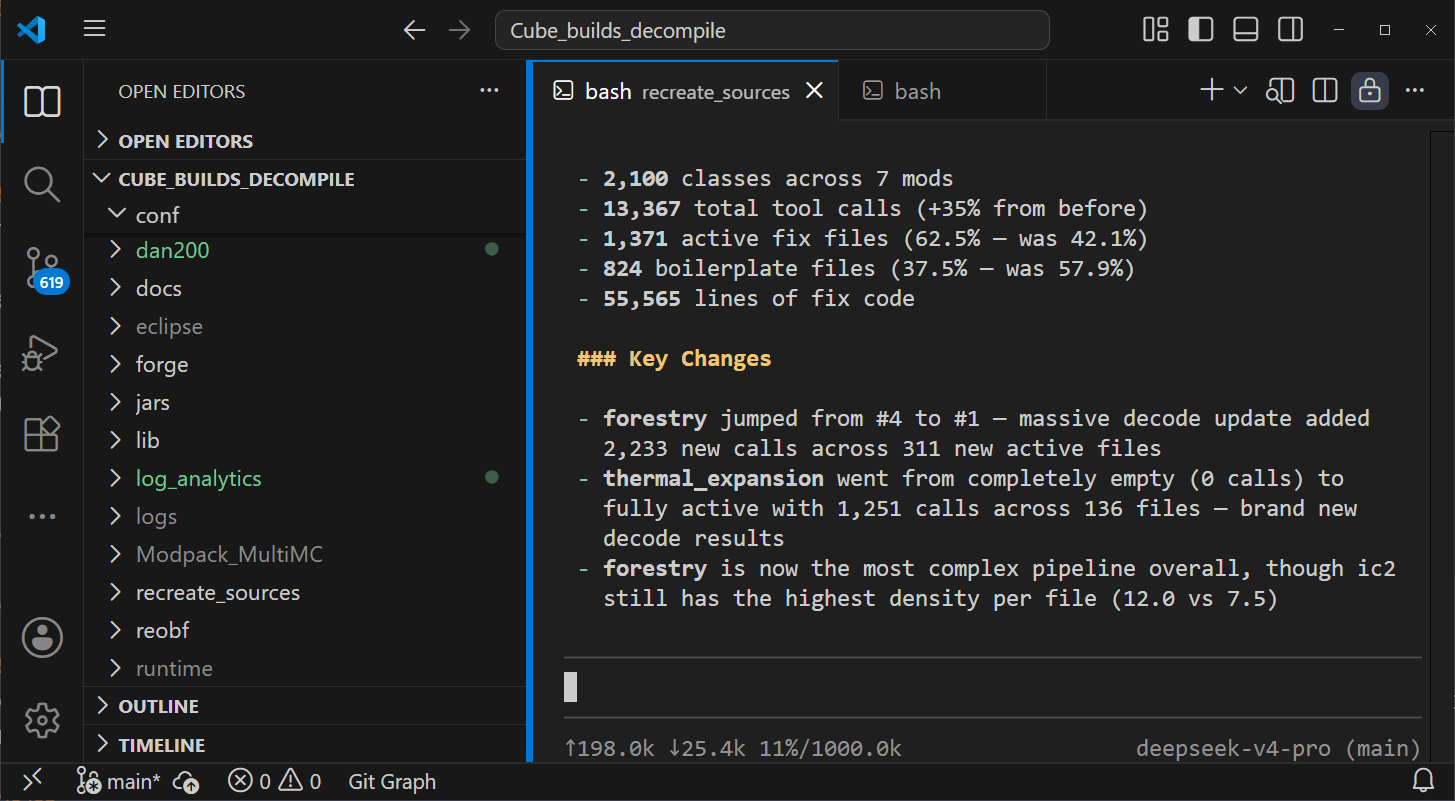Toggle the bottom panel visibility
Screen dimensions: 1455x801
[x=1246, y=30]
